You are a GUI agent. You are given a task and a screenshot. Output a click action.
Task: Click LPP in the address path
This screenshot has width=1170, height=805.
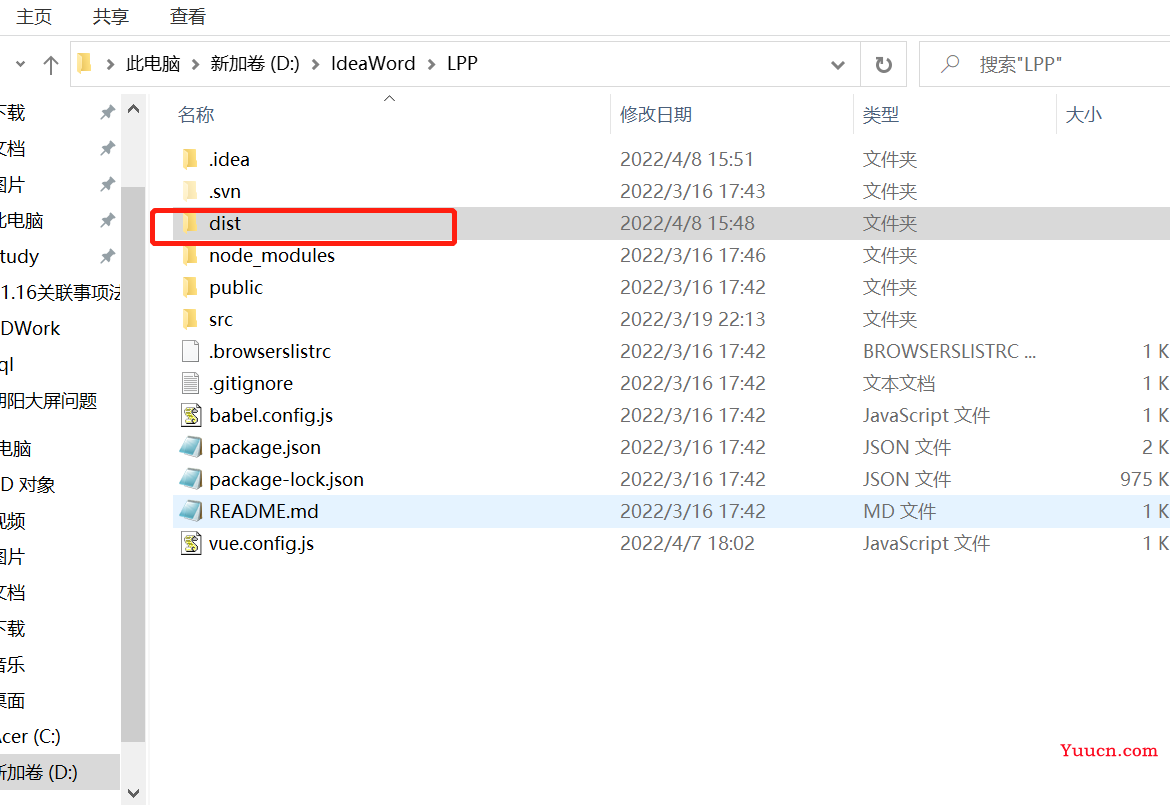462,63
